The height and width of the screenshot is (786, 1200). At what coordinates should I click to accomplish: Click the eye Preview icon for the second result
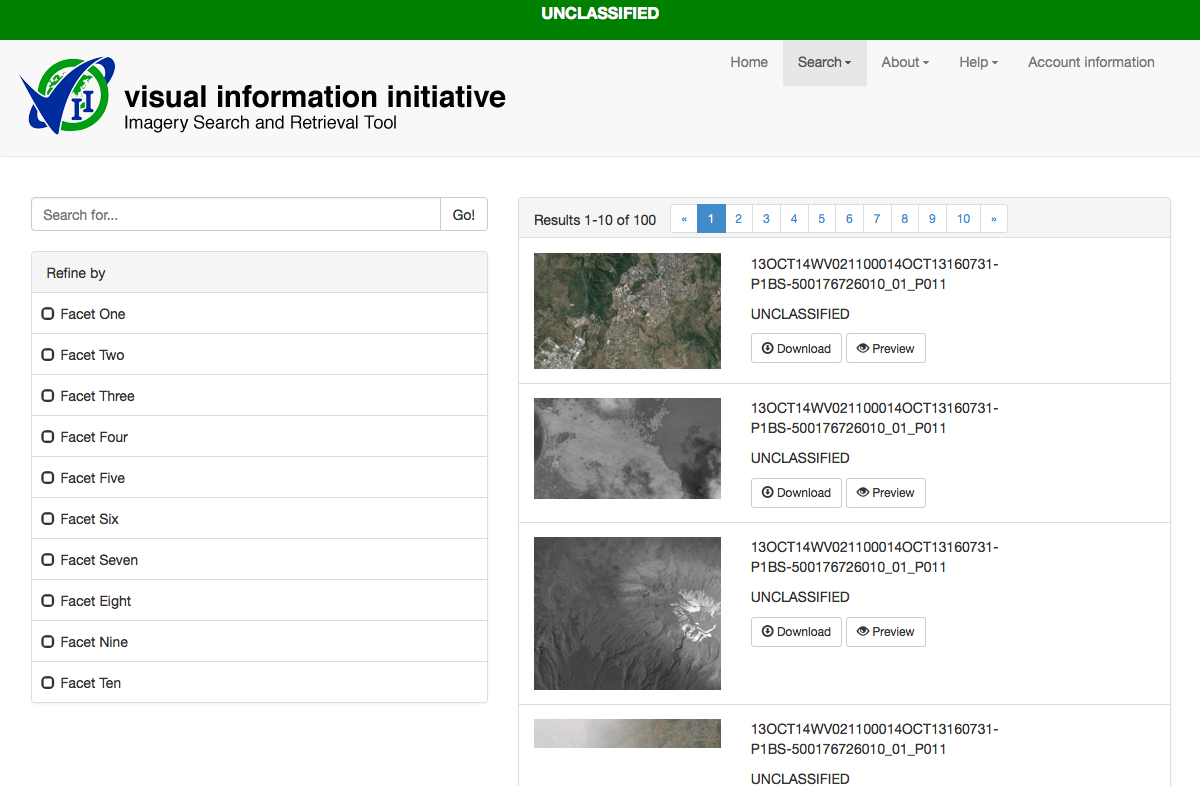pyautogui.click(x=862, y=493)
